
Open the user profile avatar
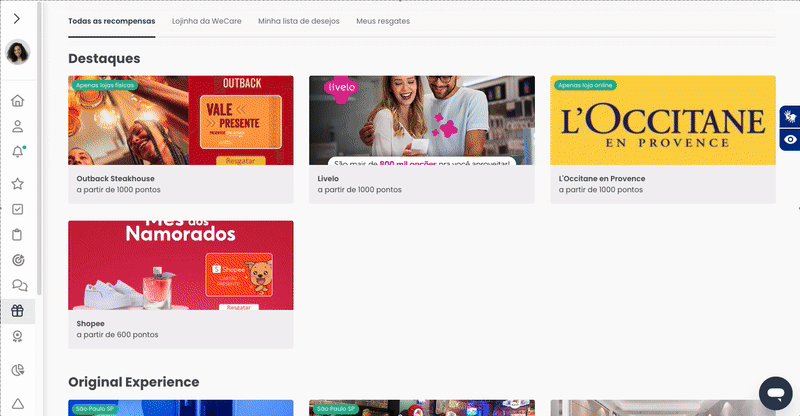(x=18, y=52)
